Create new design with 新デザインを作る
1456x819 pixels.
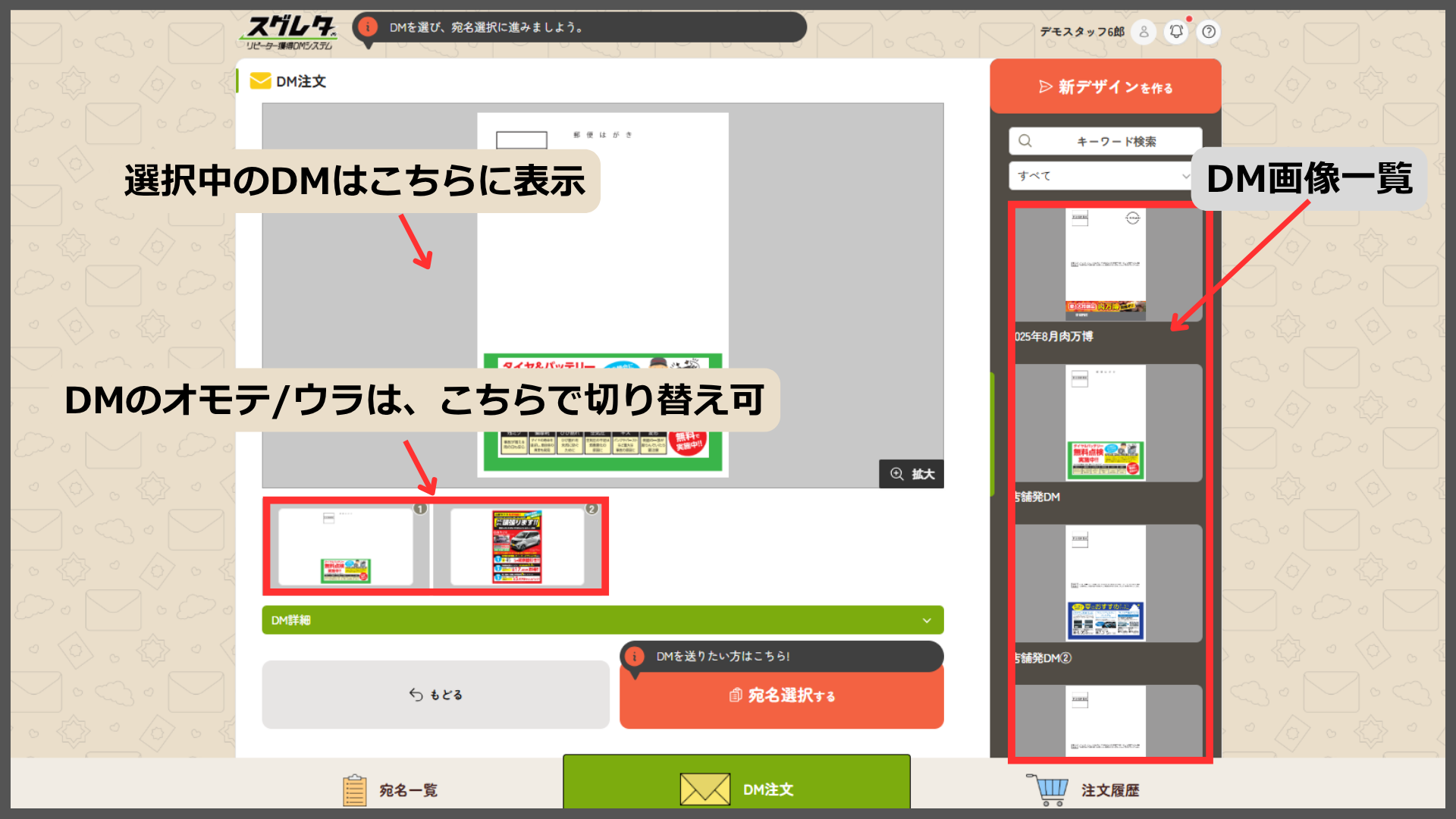point(1105,87)
